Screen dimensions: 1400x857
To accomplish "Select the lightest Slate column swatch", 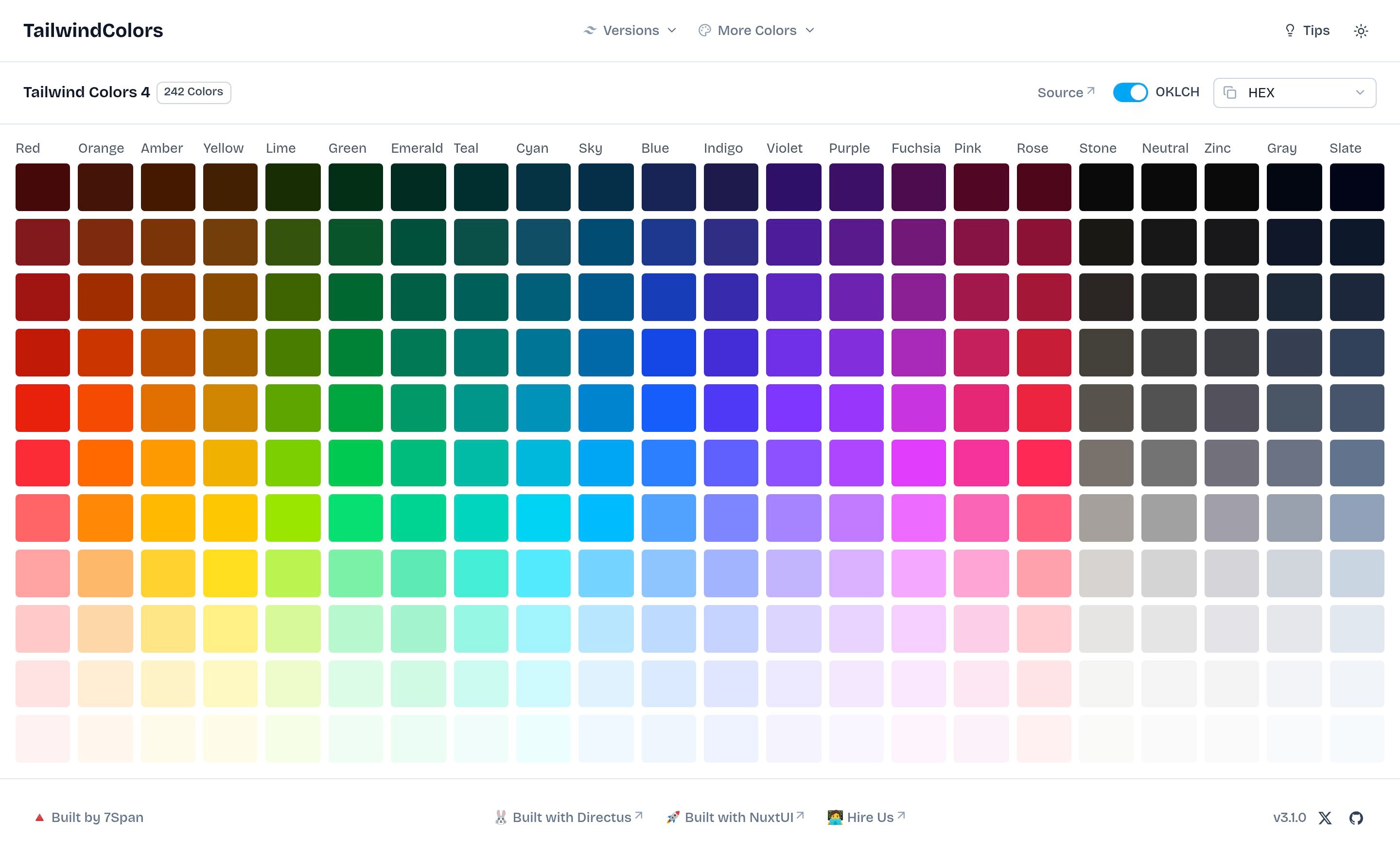I will (x=1356, y=738).
